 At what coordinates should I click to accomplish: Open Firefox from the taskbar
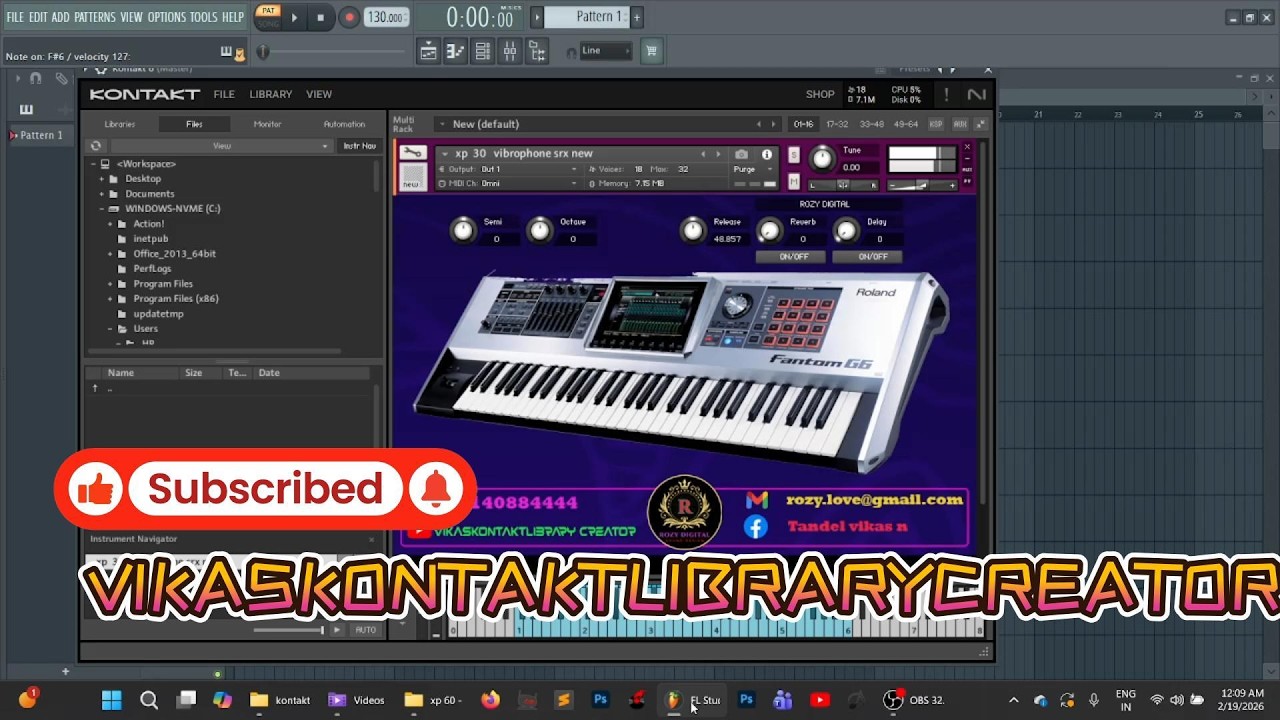click(490, 700)
